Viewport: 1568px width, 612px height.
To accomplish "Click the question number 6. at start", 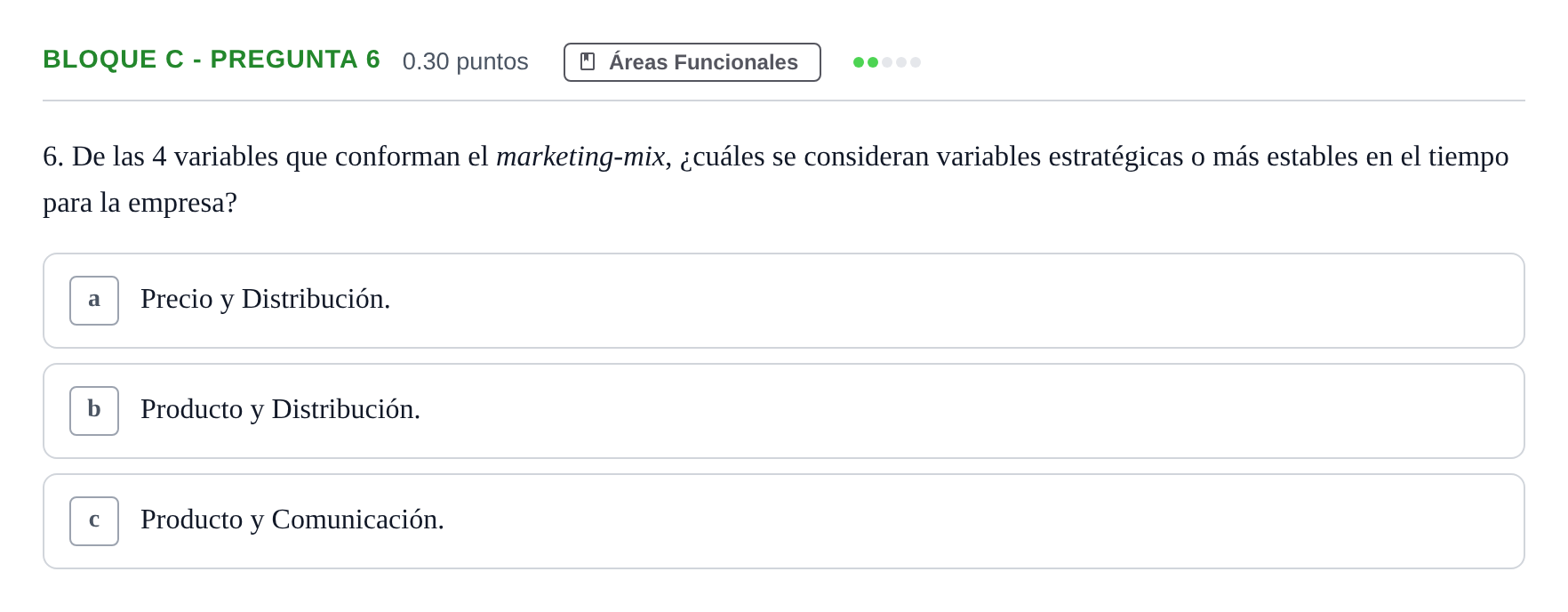I will point(53,157).
